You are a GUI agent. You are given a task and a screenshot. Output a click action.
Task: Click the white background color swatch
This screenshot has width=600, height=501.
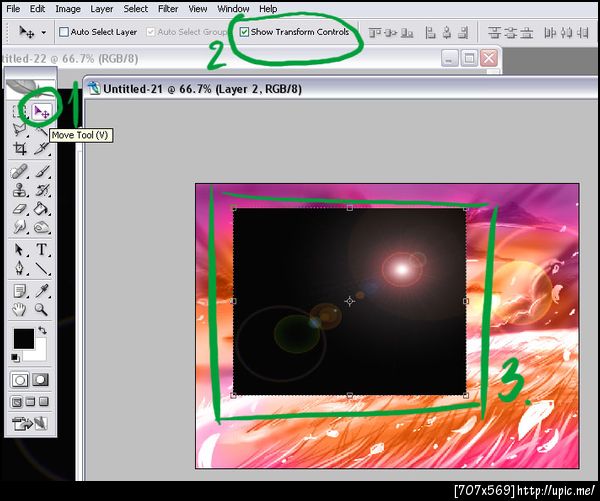(x=38, y=353)
